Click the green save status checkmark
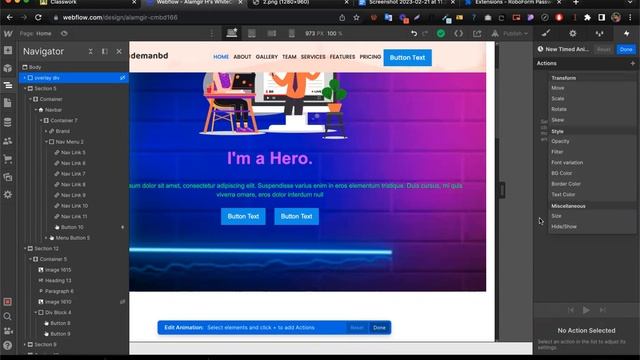 [441, 33]
